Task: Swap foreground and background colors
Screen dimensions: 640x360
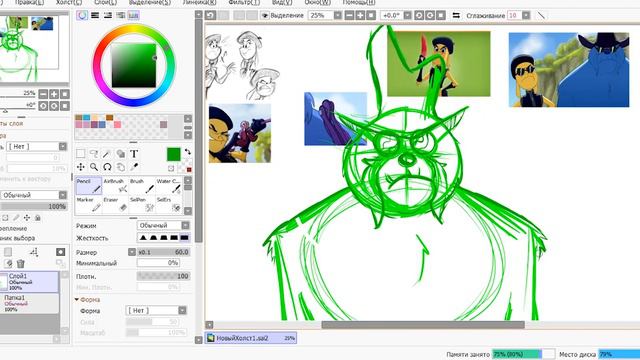Action: (188, 152)
